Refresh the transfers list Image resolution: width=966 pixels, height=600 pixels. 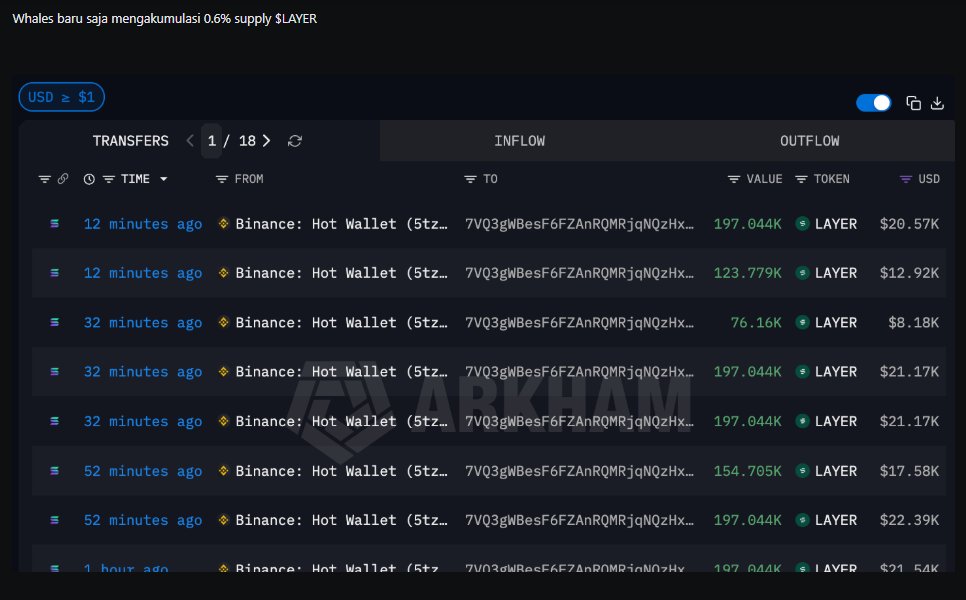tap(295, 141)
